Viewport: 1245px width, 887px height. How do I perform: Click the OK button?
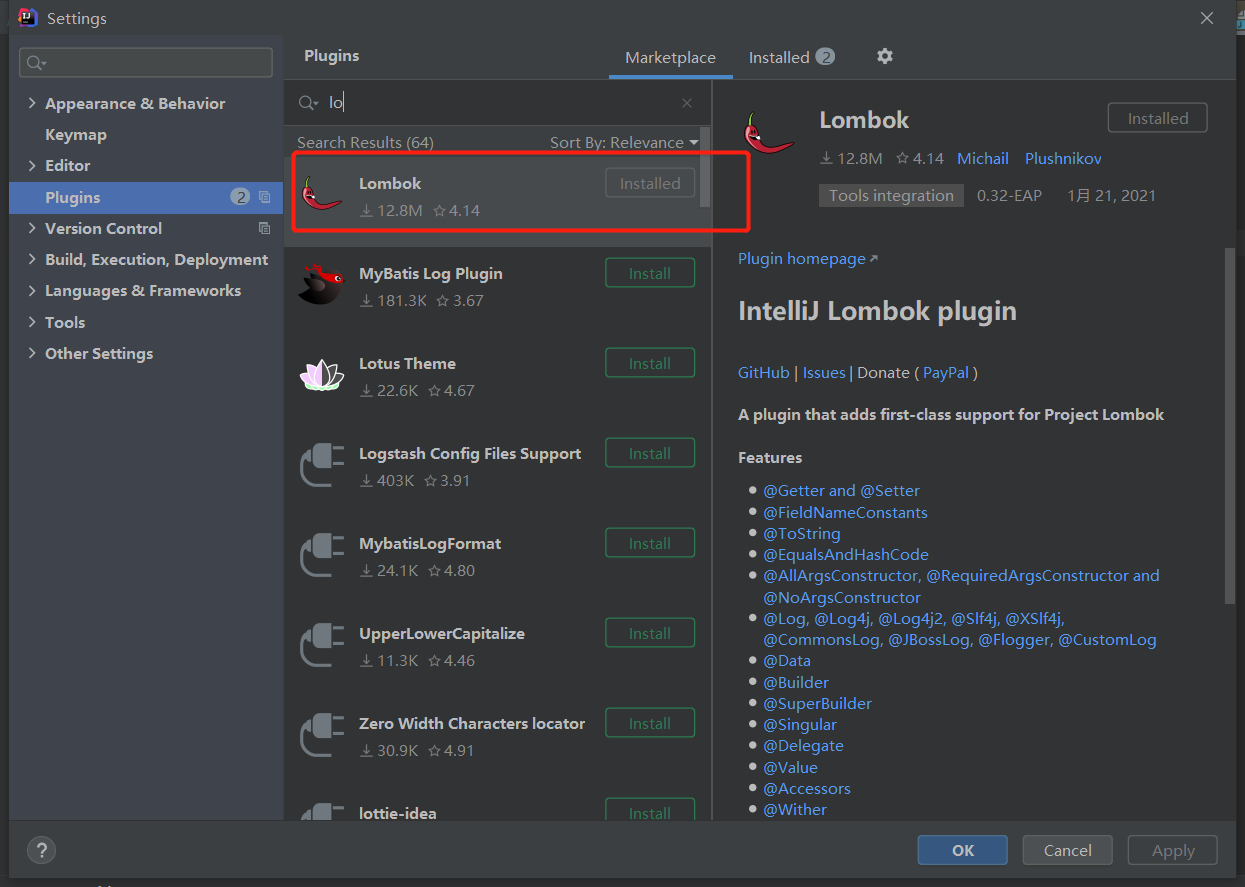coord(962,850)
